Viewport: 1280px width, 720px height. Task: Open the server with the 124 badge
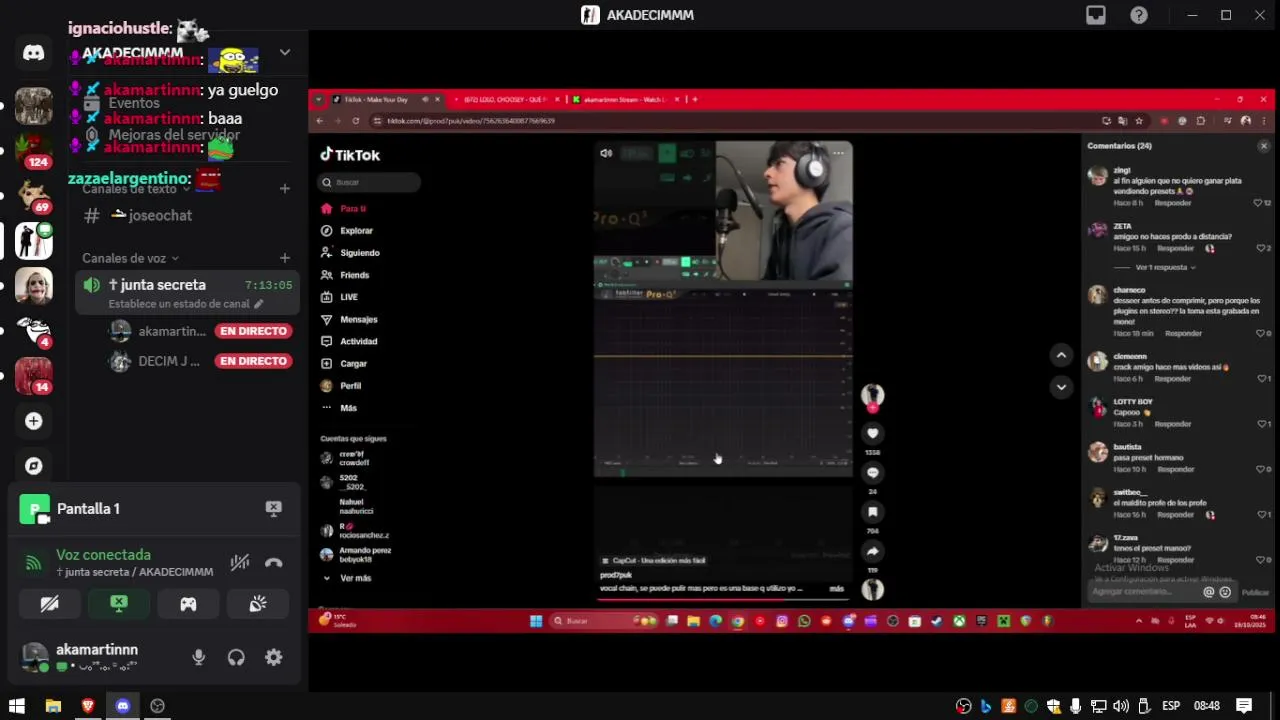tap(33, 150)
